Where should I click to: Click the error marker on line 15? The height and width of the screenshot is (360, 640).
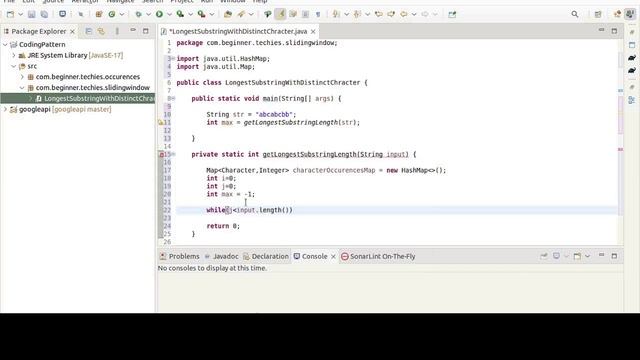click(161, 154)
